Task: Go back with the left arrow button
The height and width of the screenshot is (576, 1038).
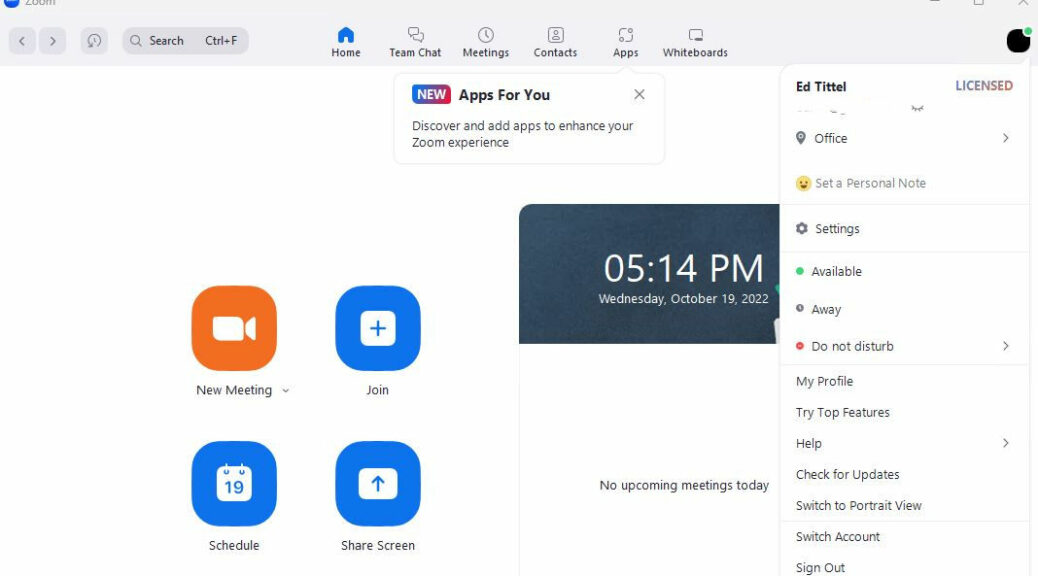Action: coord(22,41)
